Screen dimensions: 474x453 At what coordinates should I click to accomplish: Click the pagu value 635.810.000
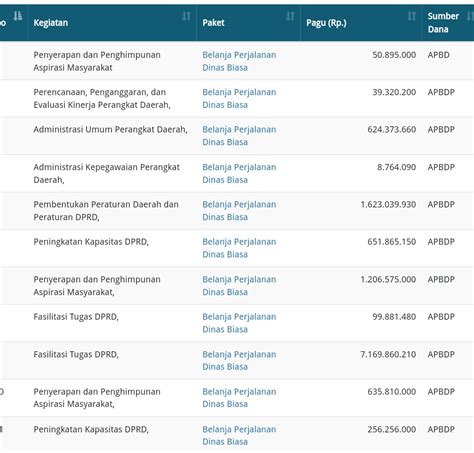(x=392, y=392)
